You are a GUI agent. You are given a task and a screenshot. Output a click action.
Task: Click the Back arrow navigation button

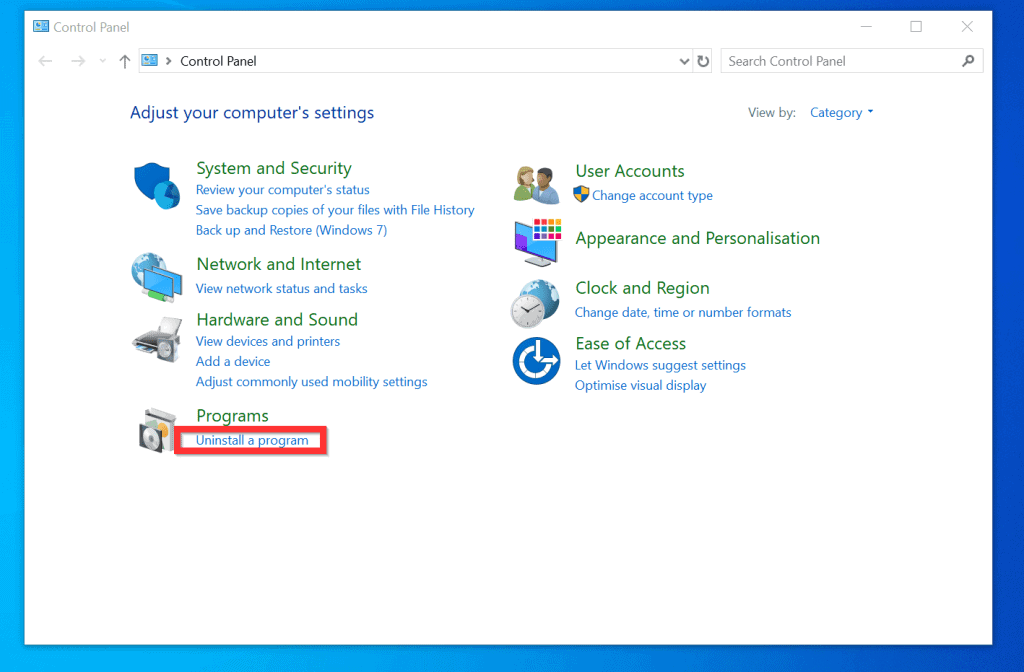click(x=45, y=61)
